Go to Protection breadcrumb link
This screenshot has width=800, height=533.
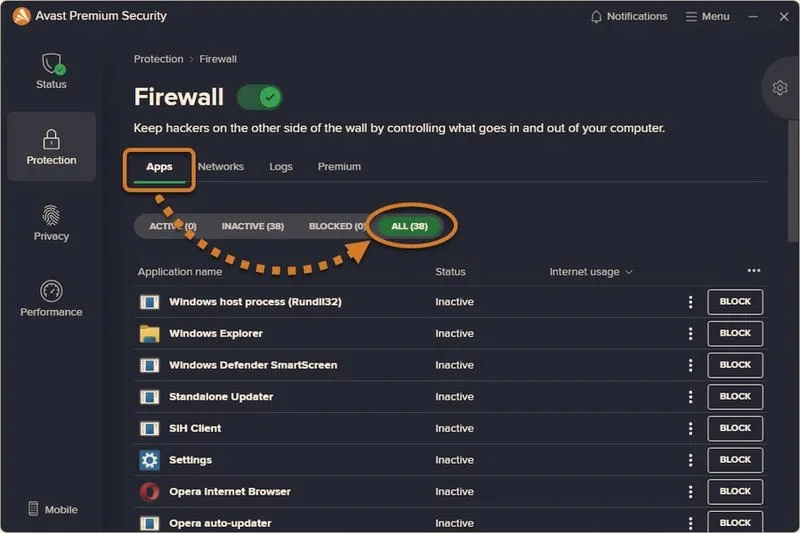pyautogui.click(x=158, y=59)
